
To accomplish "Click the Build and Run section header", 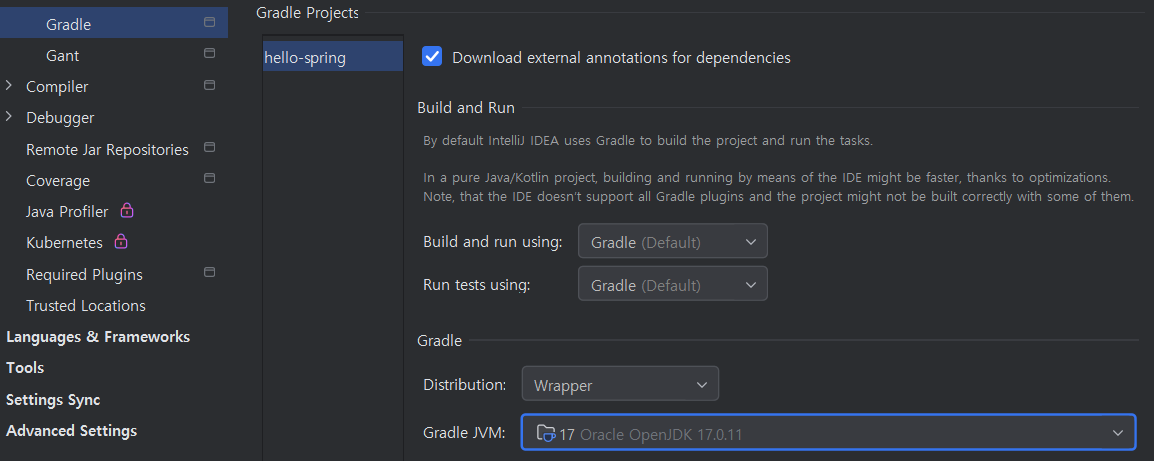I will pos(466,108).
